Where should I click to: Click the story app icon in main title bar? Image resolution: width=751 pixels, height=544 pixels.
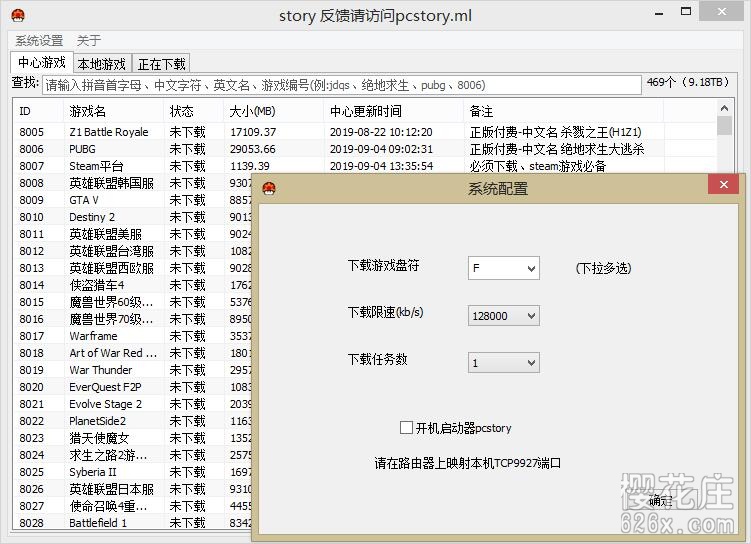point(18,15)
